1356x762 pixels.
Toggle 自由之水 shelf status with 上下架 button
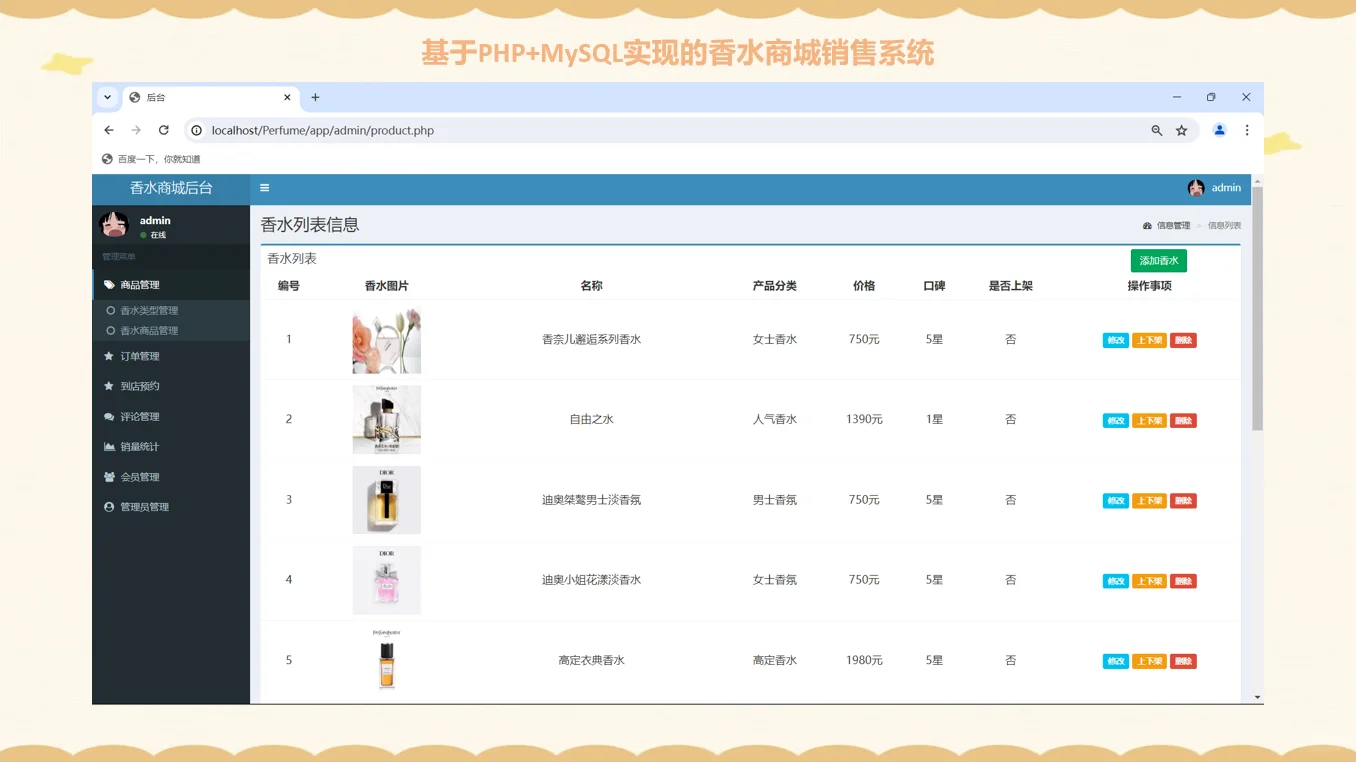click(1148, 420)
